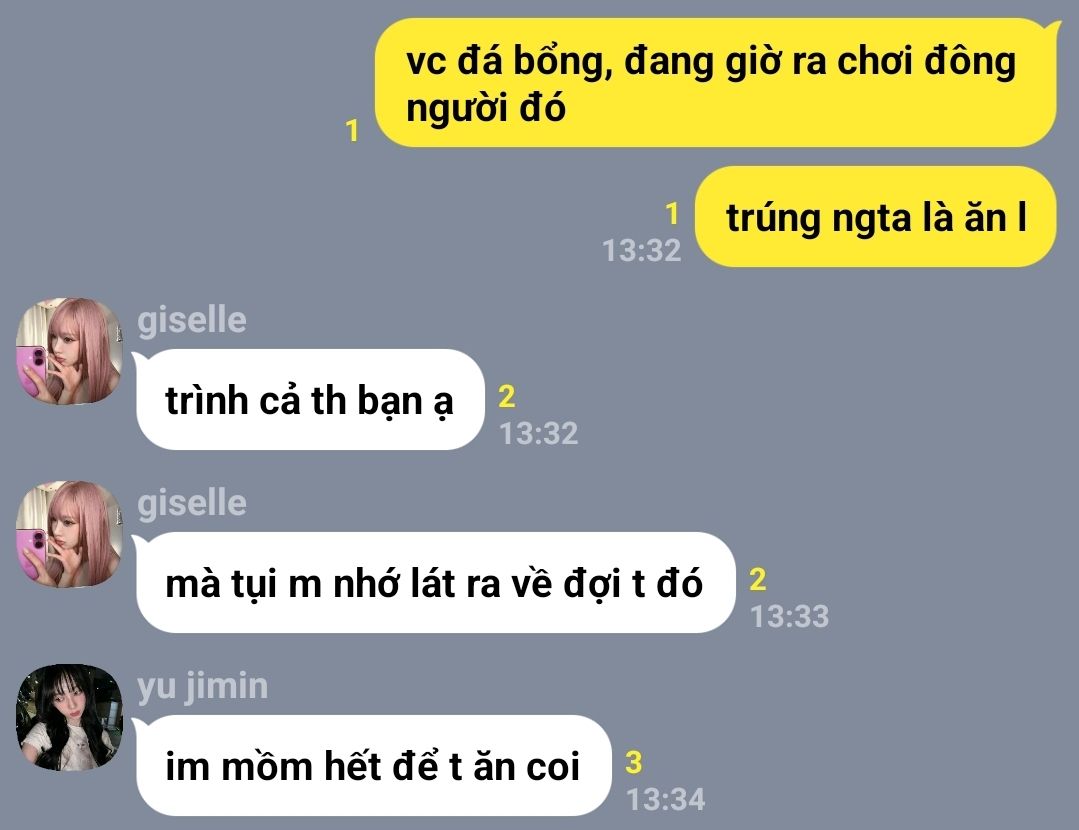Viewport: 1079px width, 830px height.
Task: Tap unread count 3 next to yu jimin's message
Action: 634,763
